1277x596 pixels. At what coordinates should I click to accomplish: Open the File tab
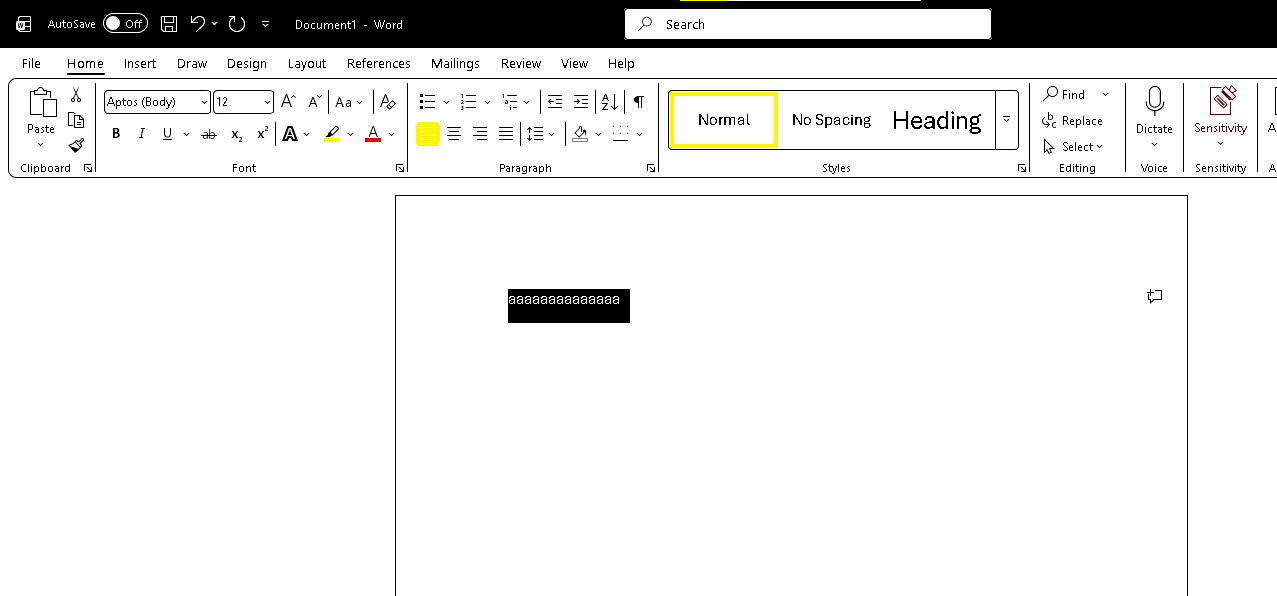(31, 63)
